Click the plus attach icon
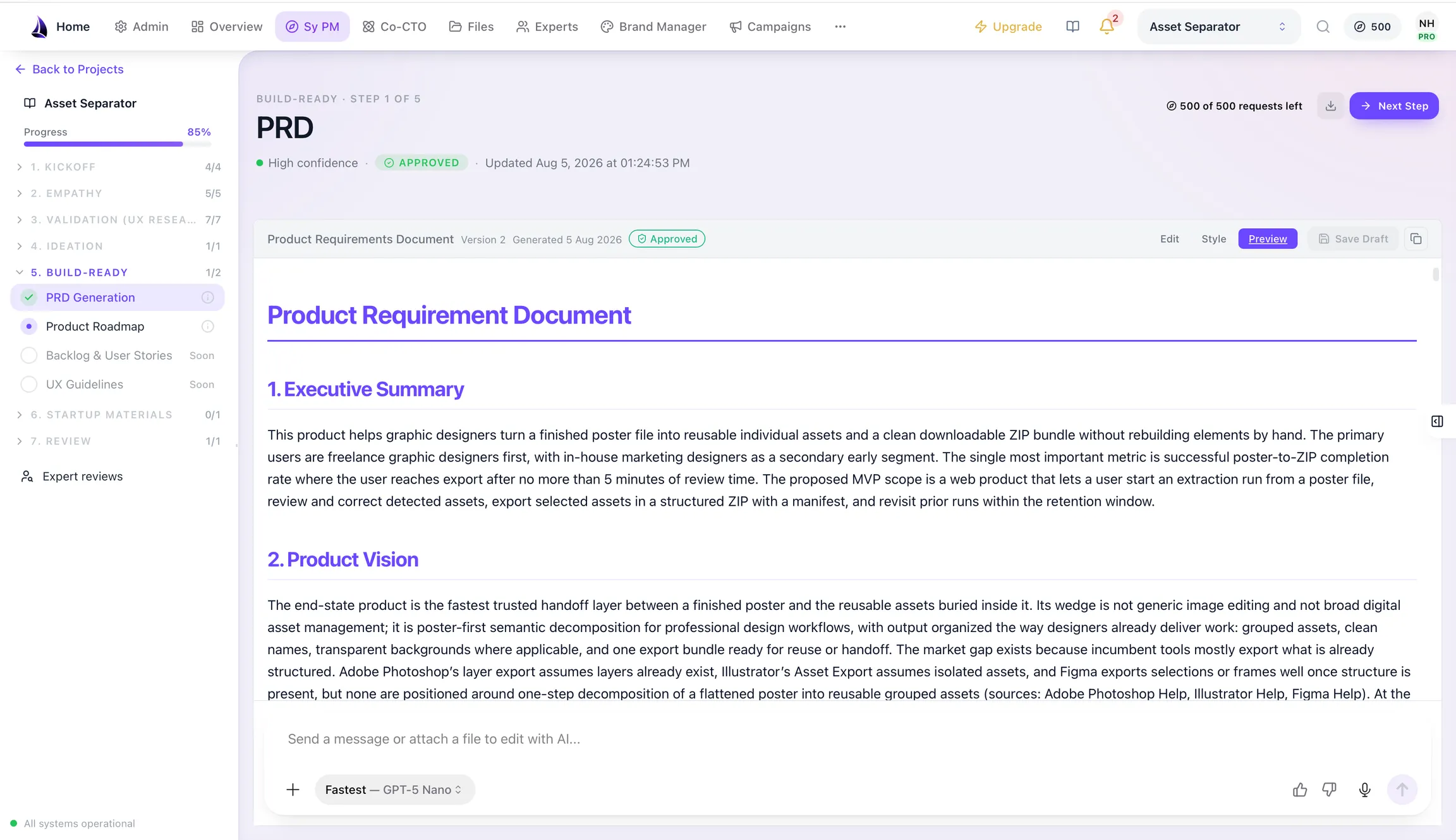Screen dimensions: 1456x840 pos(293,789)
